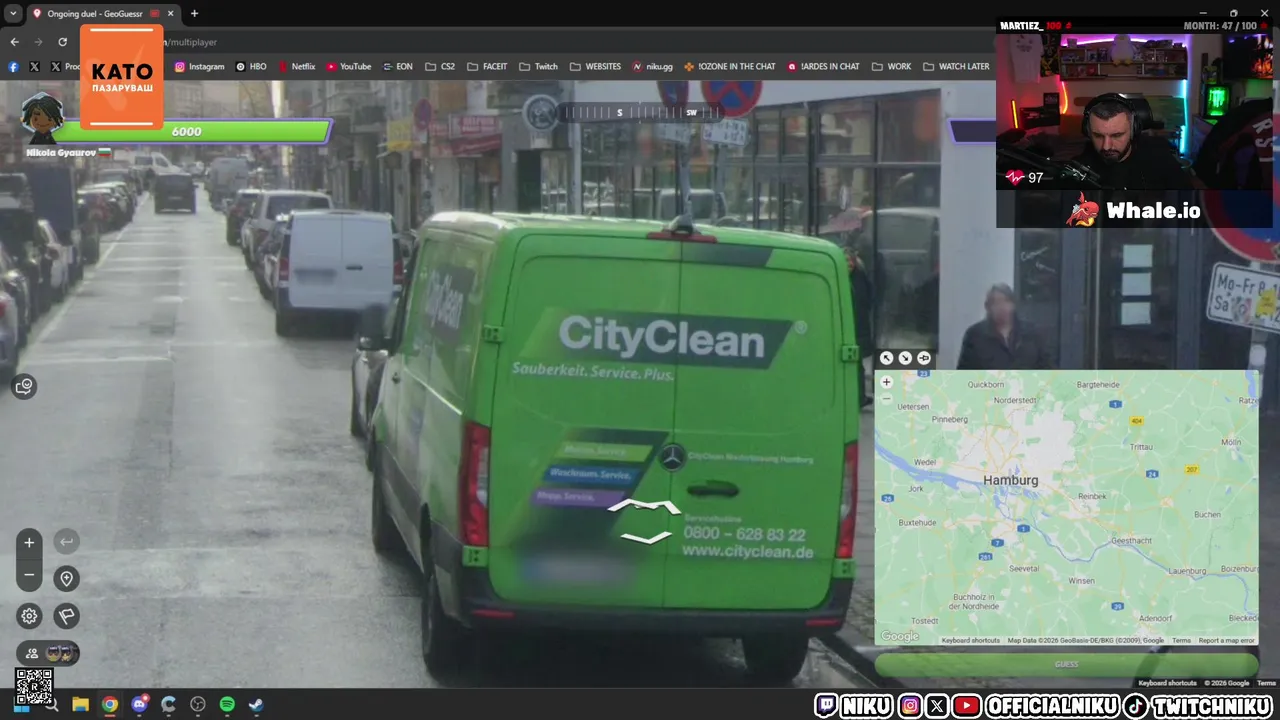This screenshot has height=720, width=1280.
Task: Open the Netflix bookmark
Action: point(296,67)
